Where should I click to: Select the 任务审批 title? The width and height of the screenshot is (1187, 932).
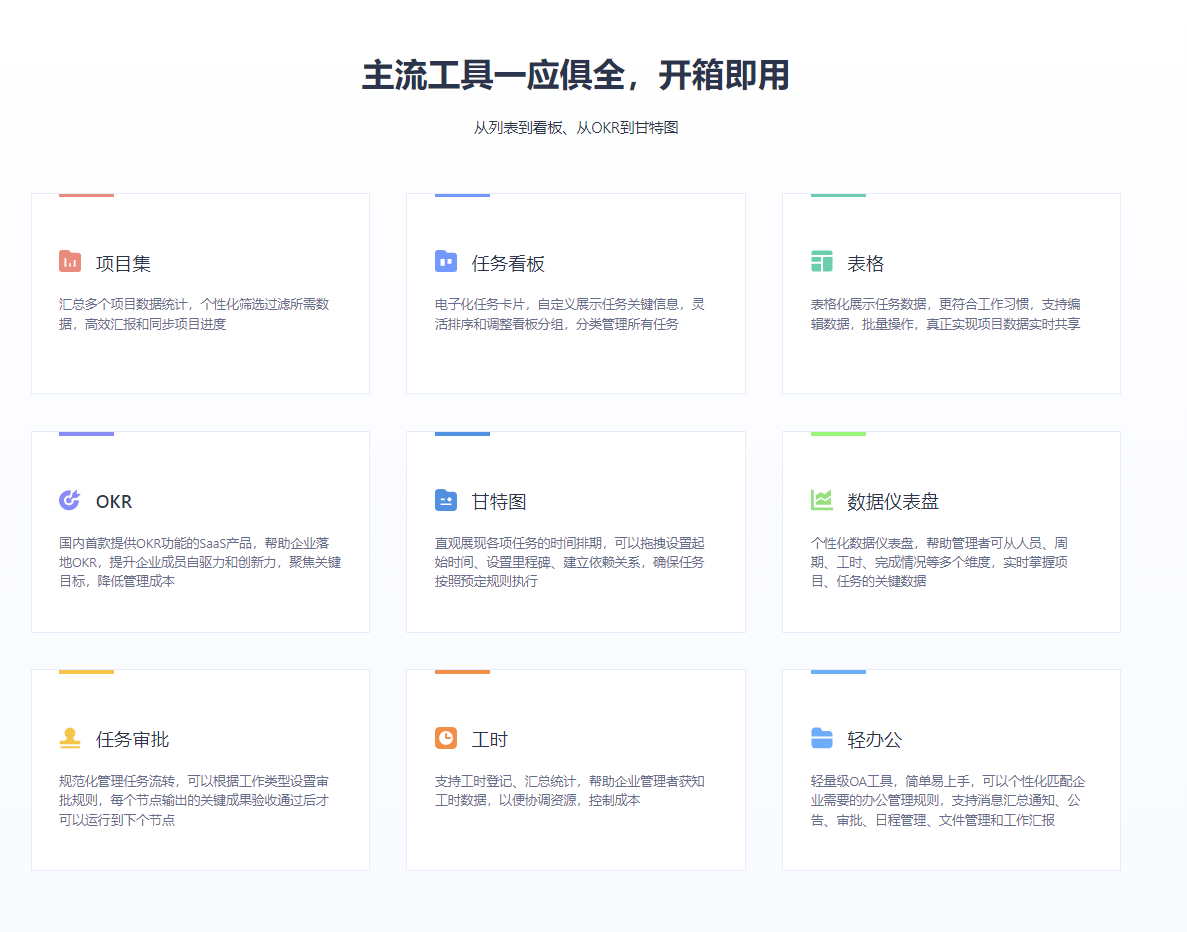coord(132,740)
